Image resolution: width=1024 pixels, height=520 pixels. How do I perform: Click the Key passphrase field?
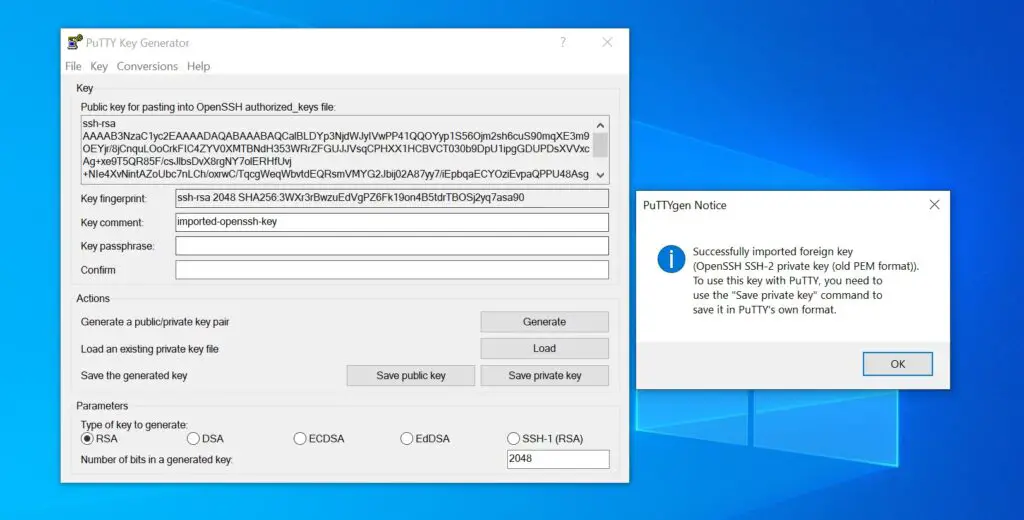(x=392, y=246)
